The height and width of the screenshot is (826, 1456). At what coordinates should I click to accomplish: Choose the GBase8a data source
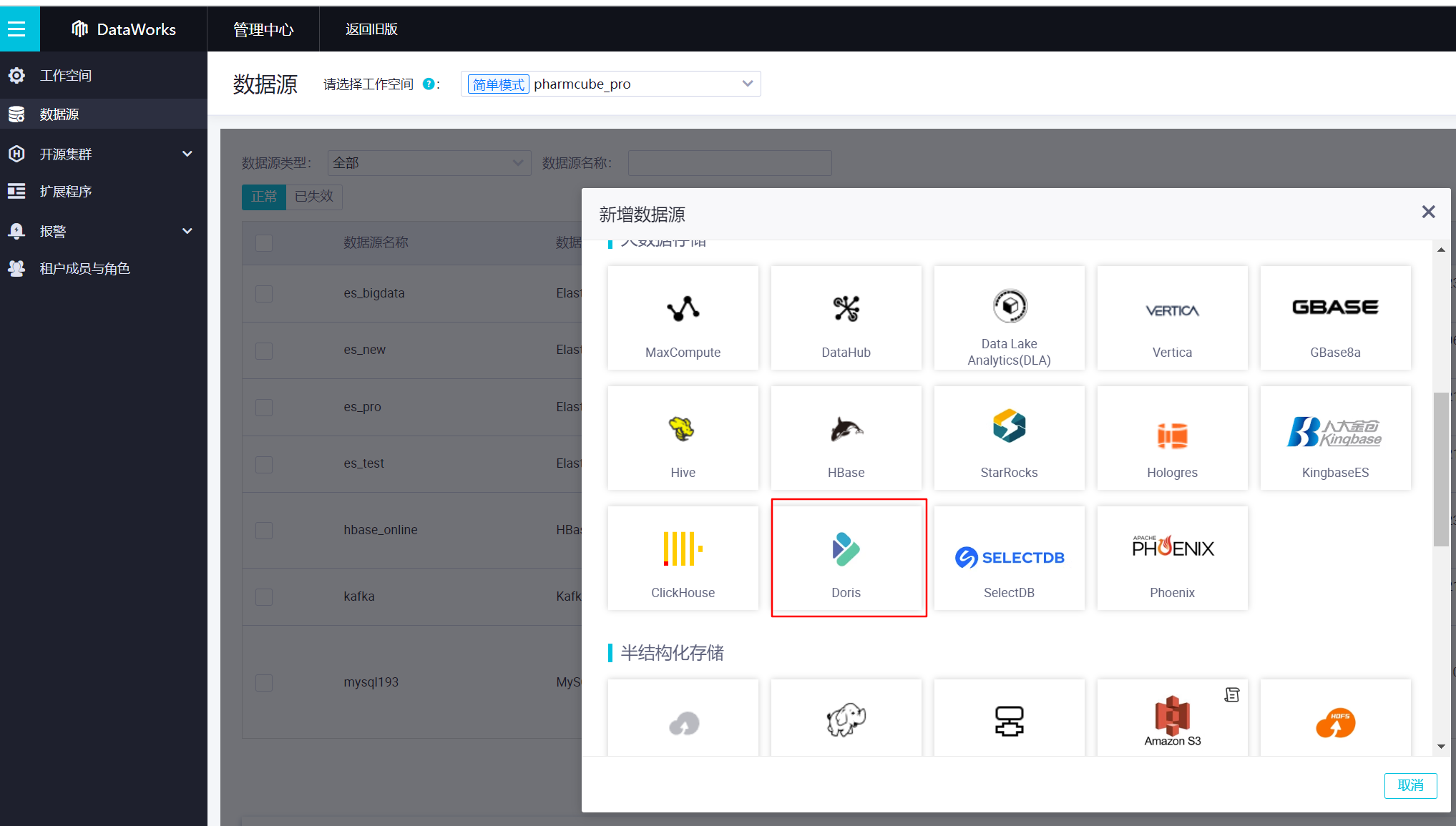point(1335,318)
